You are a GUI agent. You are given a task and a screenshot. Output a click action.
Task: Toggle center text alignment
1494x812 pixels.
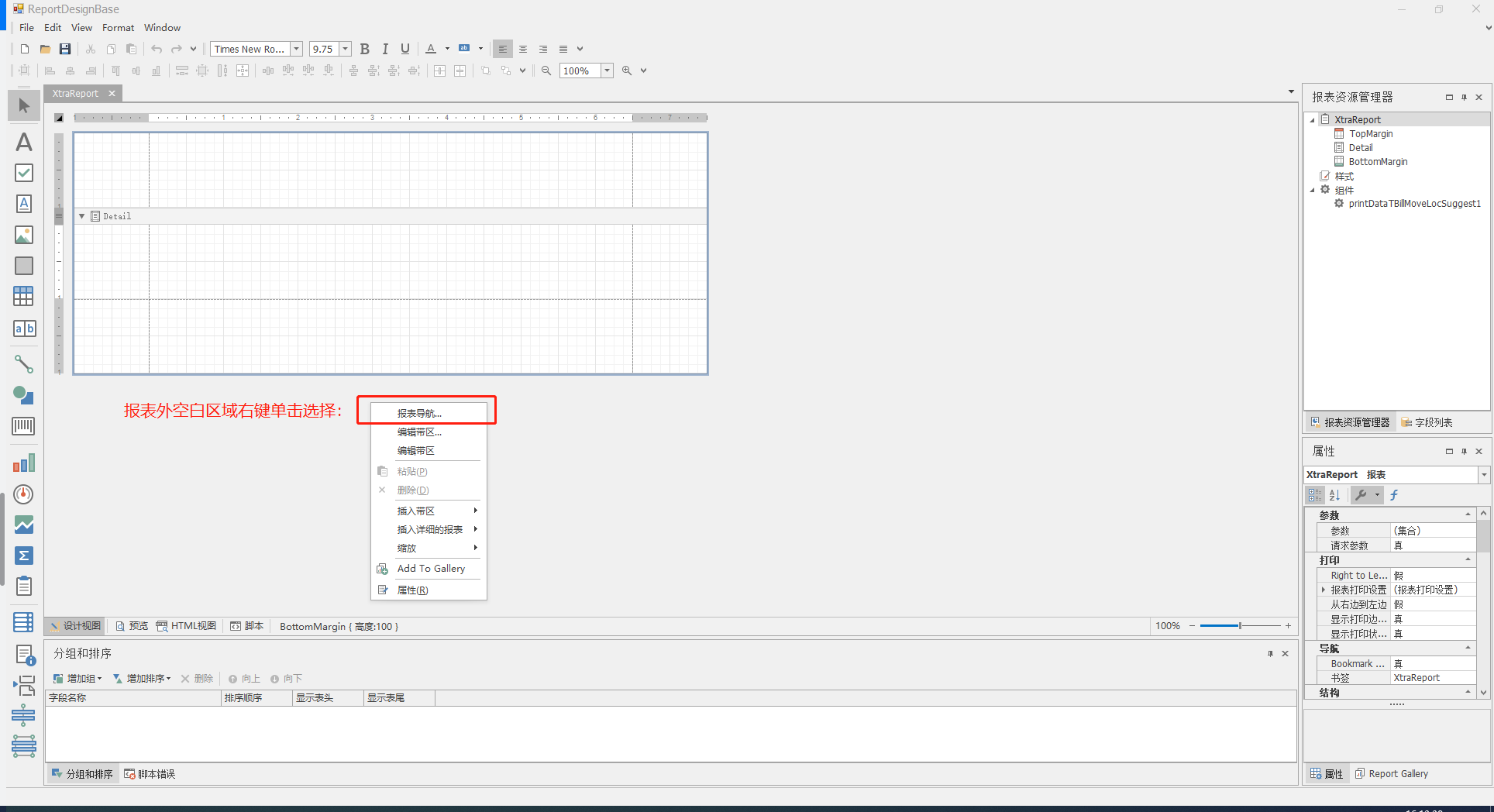(523, 49)
